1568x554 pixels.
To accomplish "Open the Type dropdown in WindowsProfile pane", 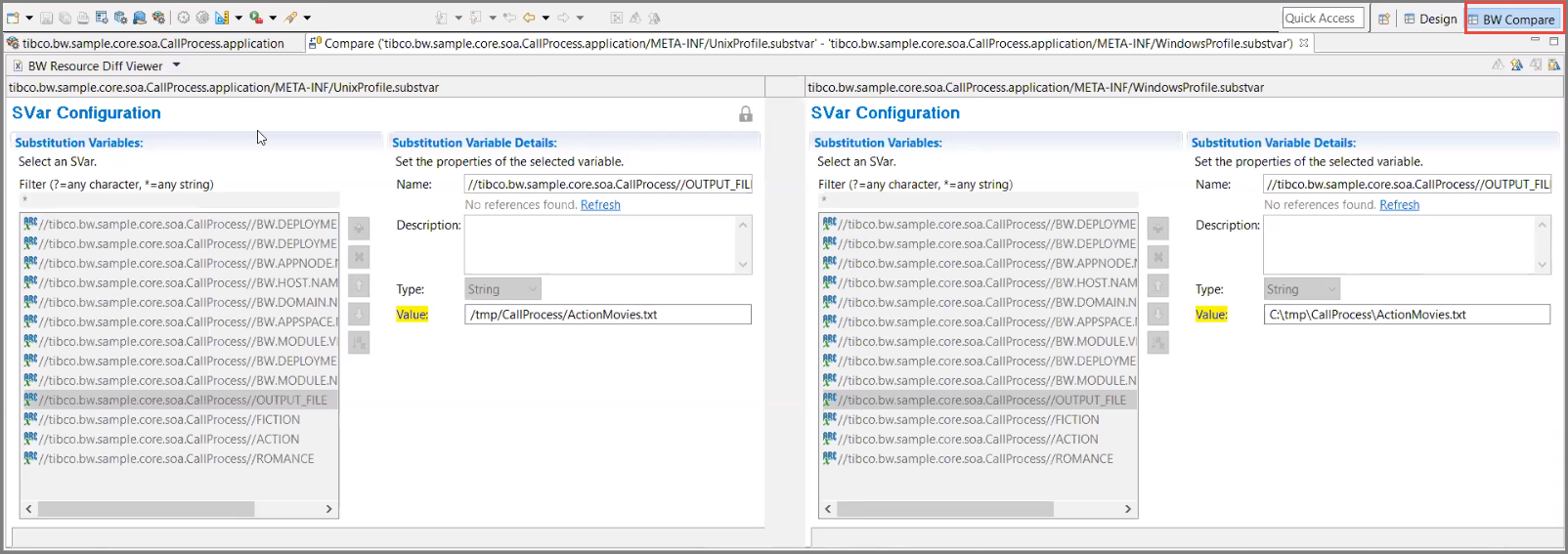I will click(x=1302, y=289).
